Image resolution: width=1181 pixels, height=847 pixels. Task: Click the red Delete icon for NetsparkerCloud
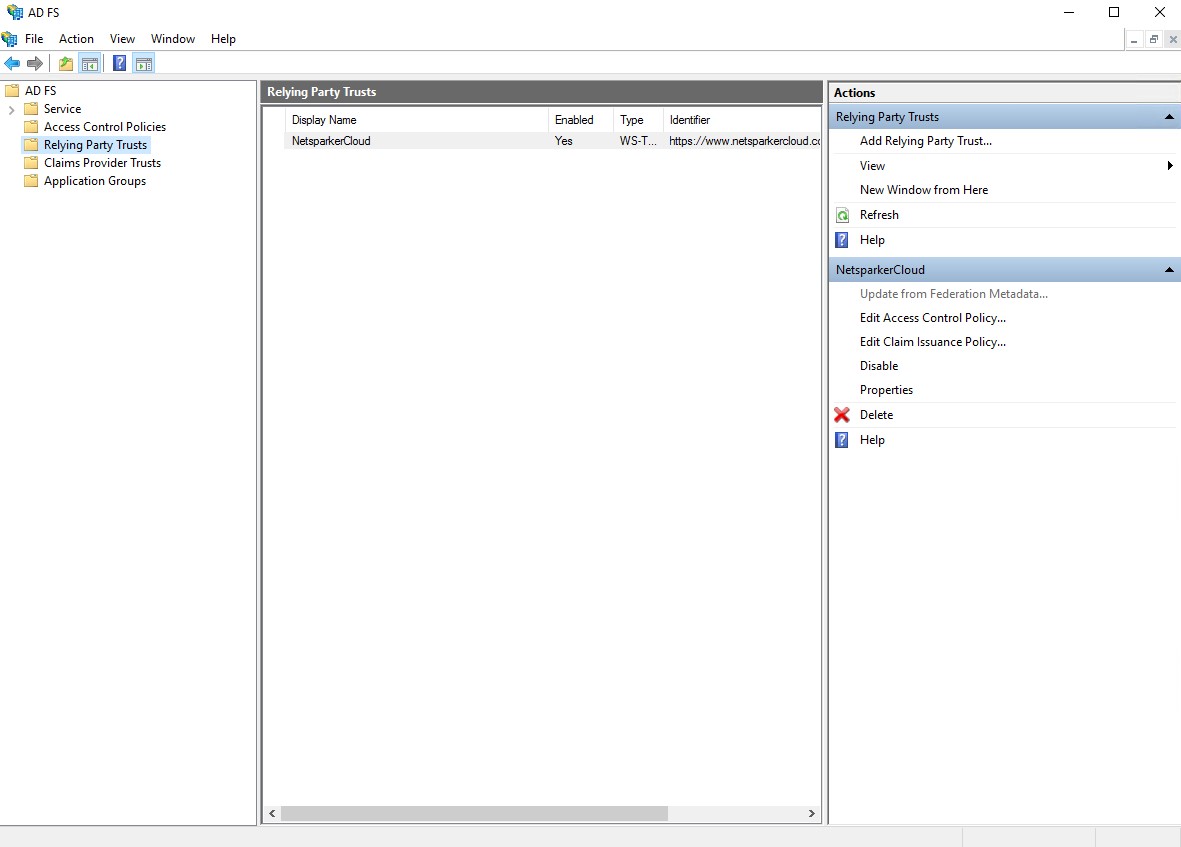pyautogui.click(x=841, y=414)
